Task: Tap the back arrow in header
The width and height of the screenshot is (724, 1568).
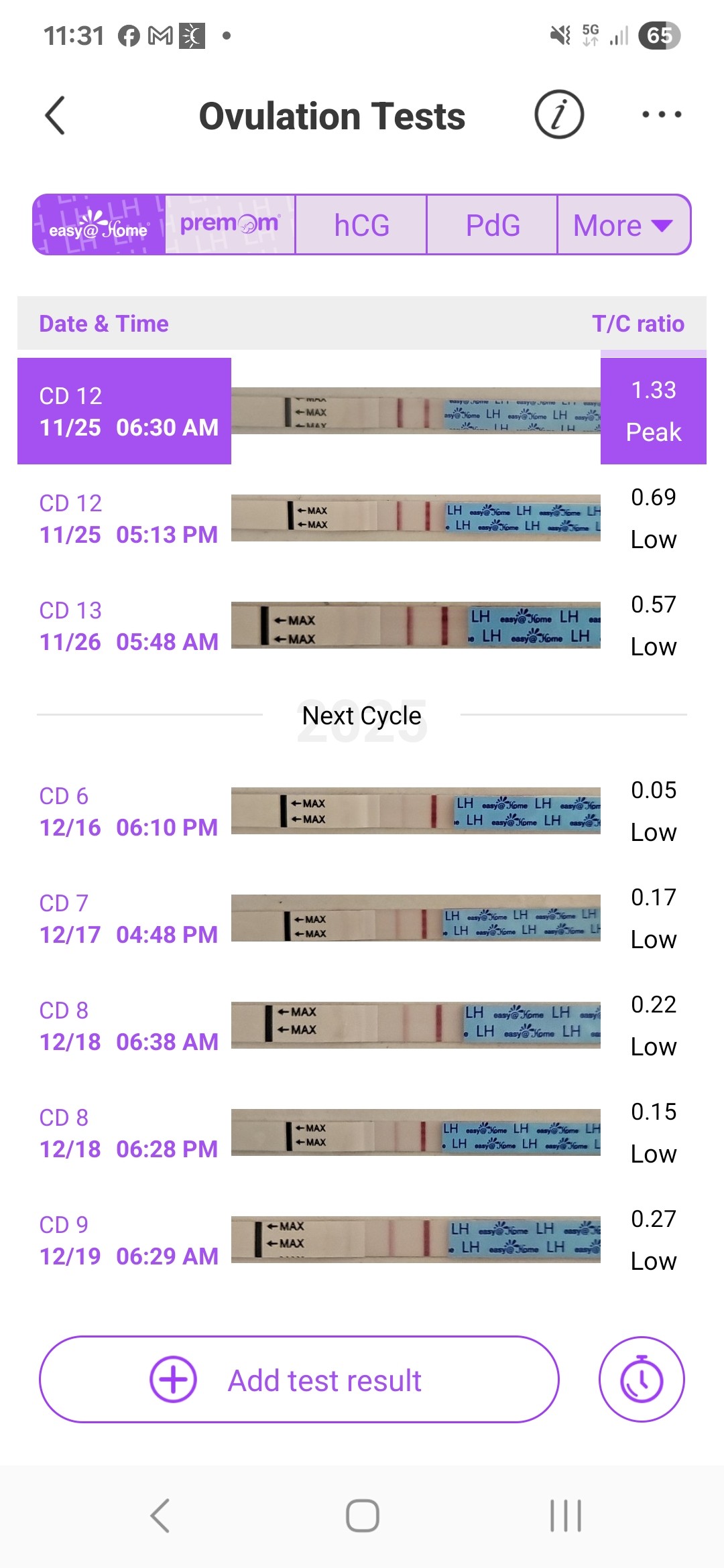Action: (55, 115)
